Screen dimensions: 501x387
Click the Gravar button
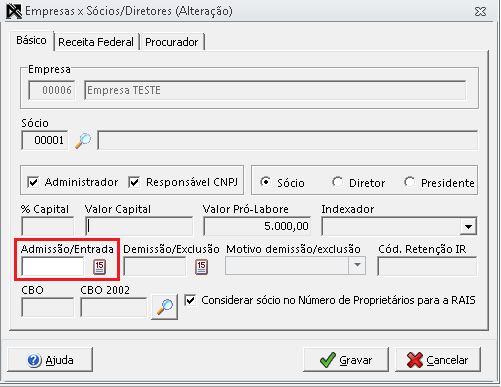coord(346,360)
